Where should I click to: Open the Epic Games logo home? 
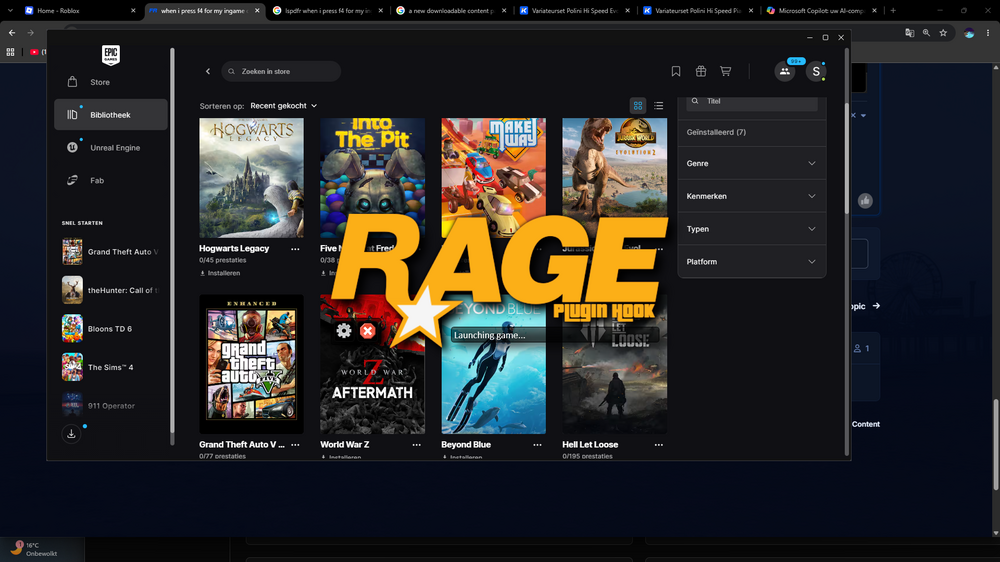[110, 55]
